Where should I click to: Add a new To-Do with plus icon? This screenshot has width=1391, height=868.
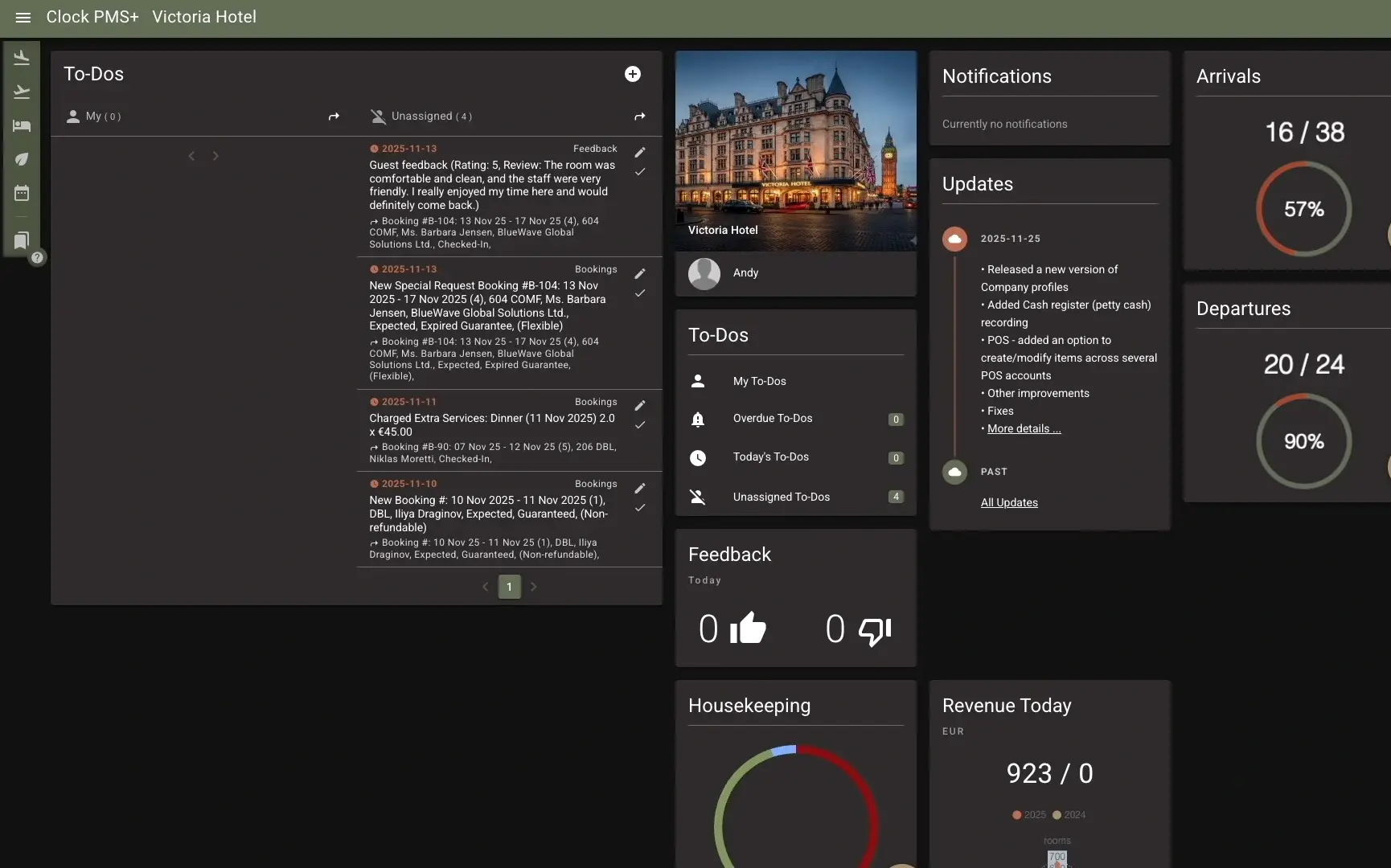[633, 74]
